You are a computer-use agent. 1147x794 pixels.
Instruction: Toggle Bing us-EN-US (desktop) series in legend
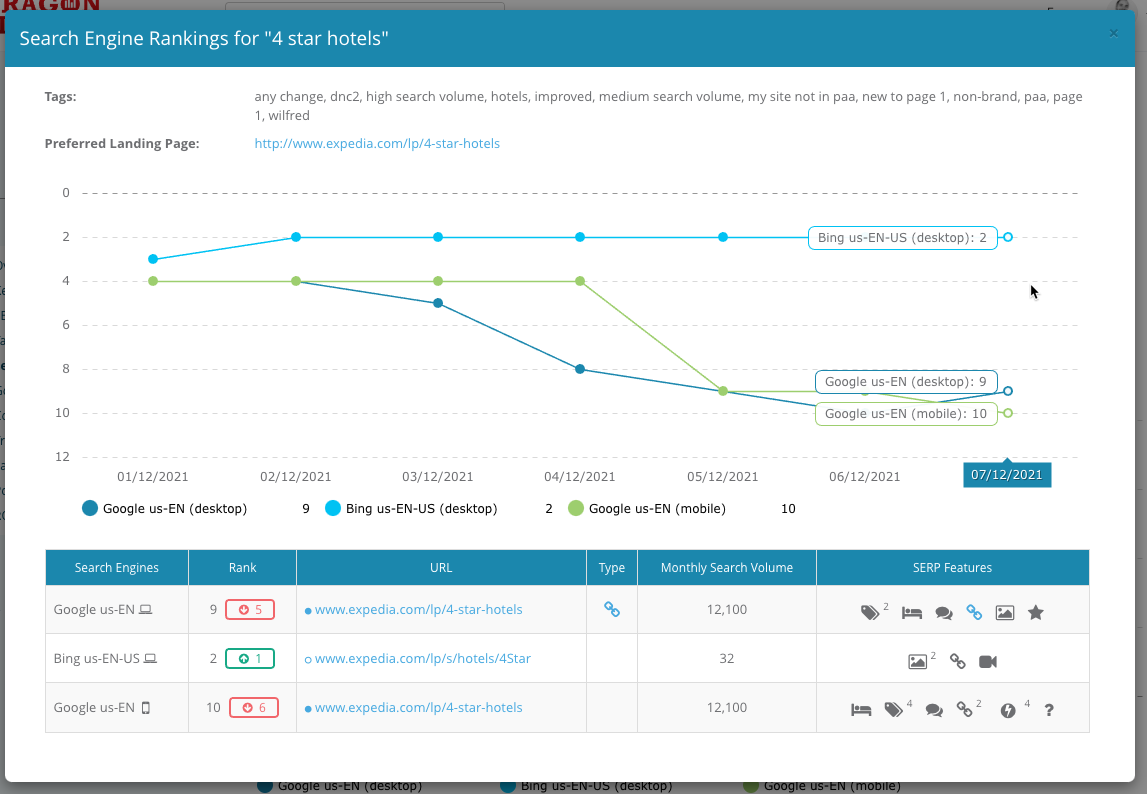(411, 508)
